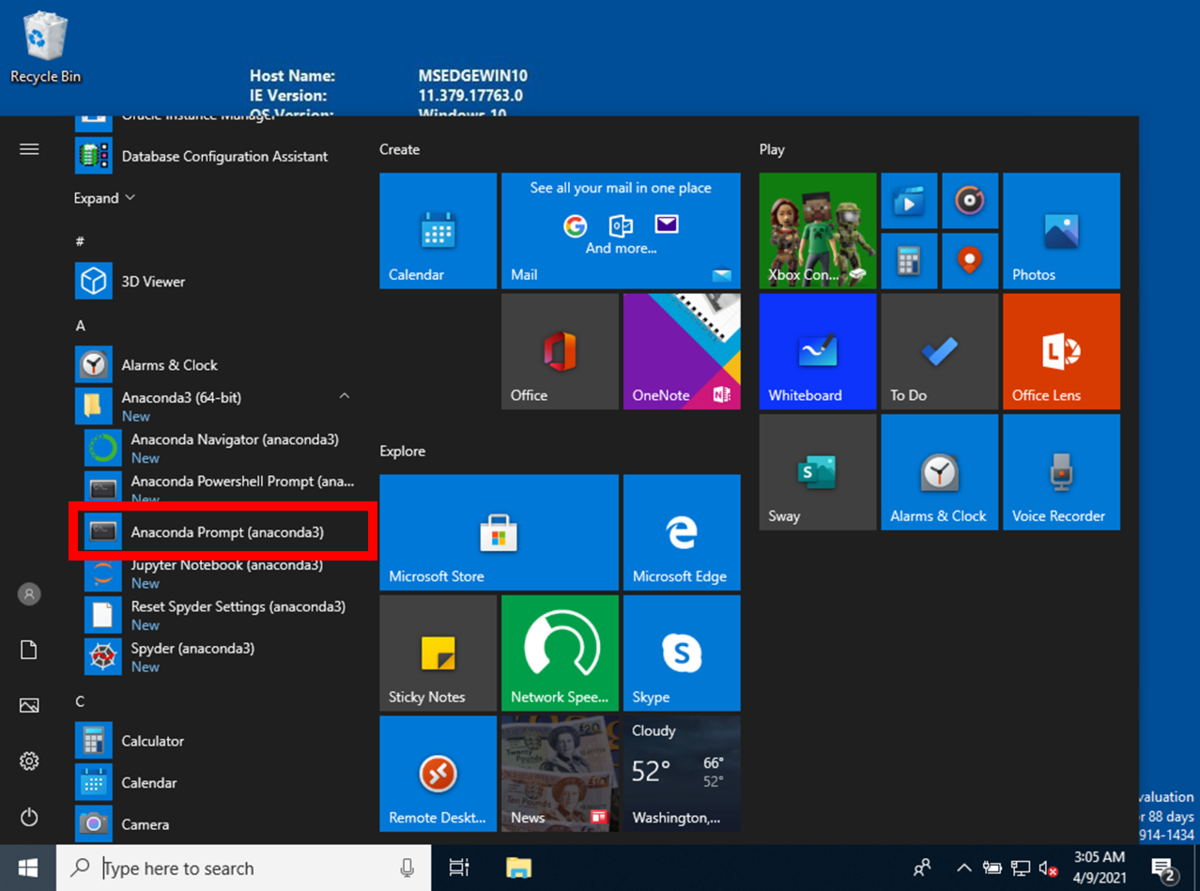The width and height of the screenshot is (1200, 891).
Task: Click the Explore group heading
Action: (x=403, y=451)
